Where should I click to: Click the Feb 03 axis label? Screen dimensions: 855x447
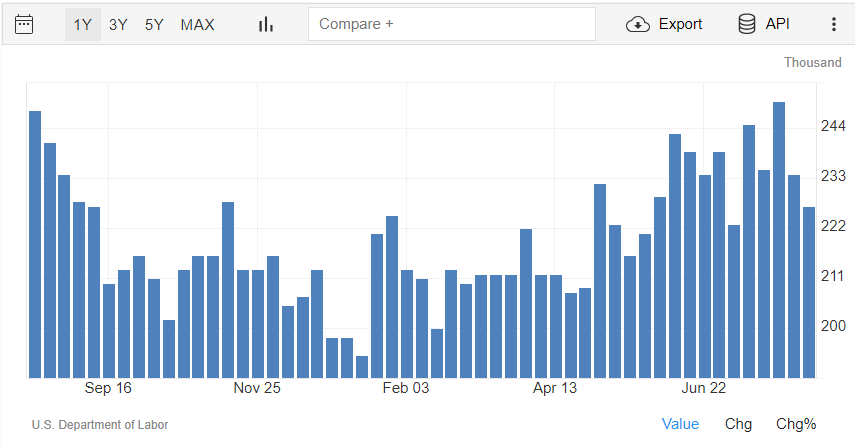(406, 388)
